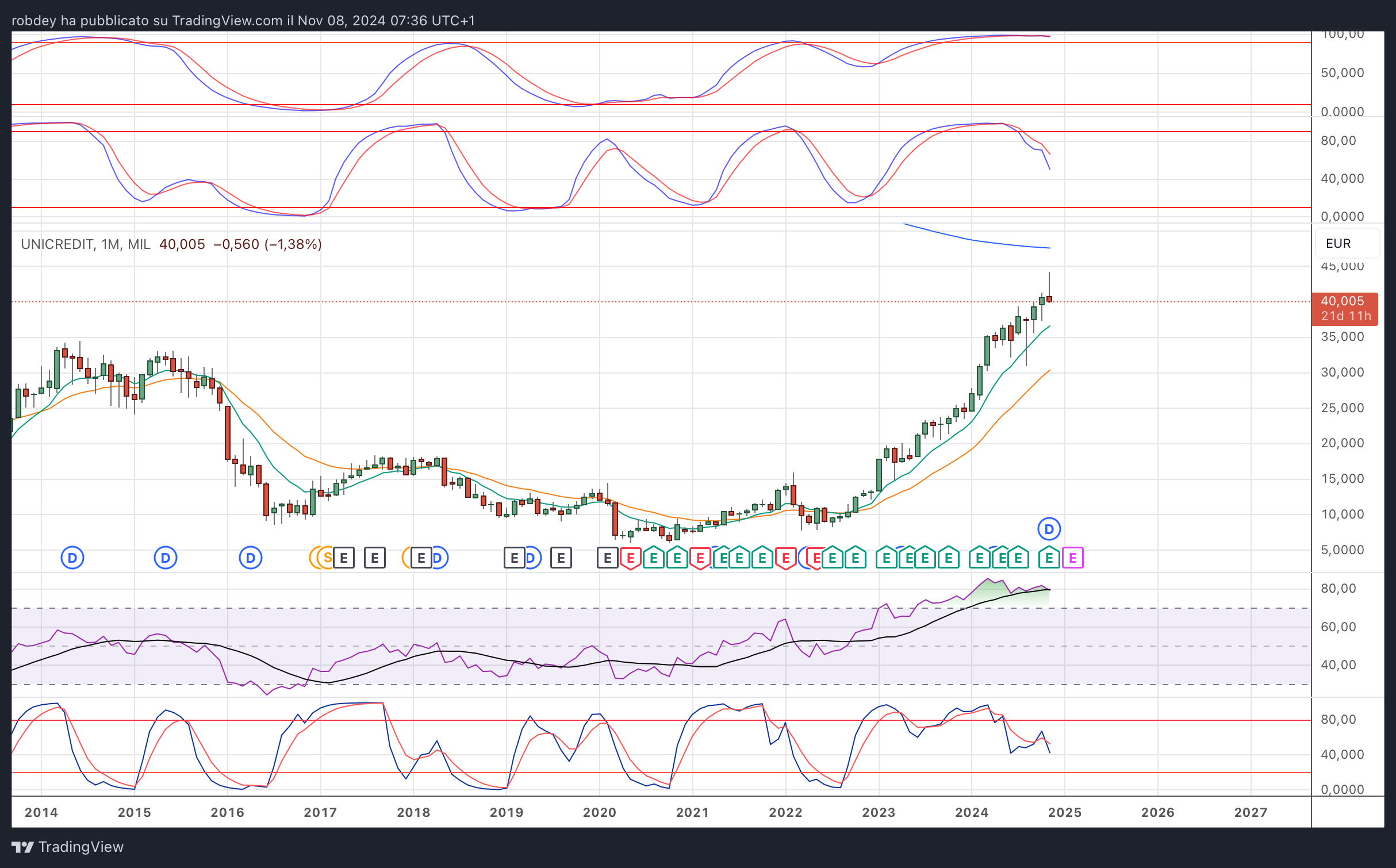Open the dividend D marker in 2016
The height and width of the screenshot is (868, 1396).
click(x=251, y=558)
